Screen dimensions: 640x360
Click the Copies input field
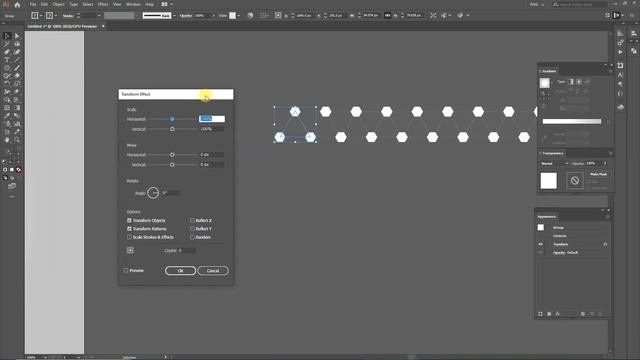click(x=187, y=251)
